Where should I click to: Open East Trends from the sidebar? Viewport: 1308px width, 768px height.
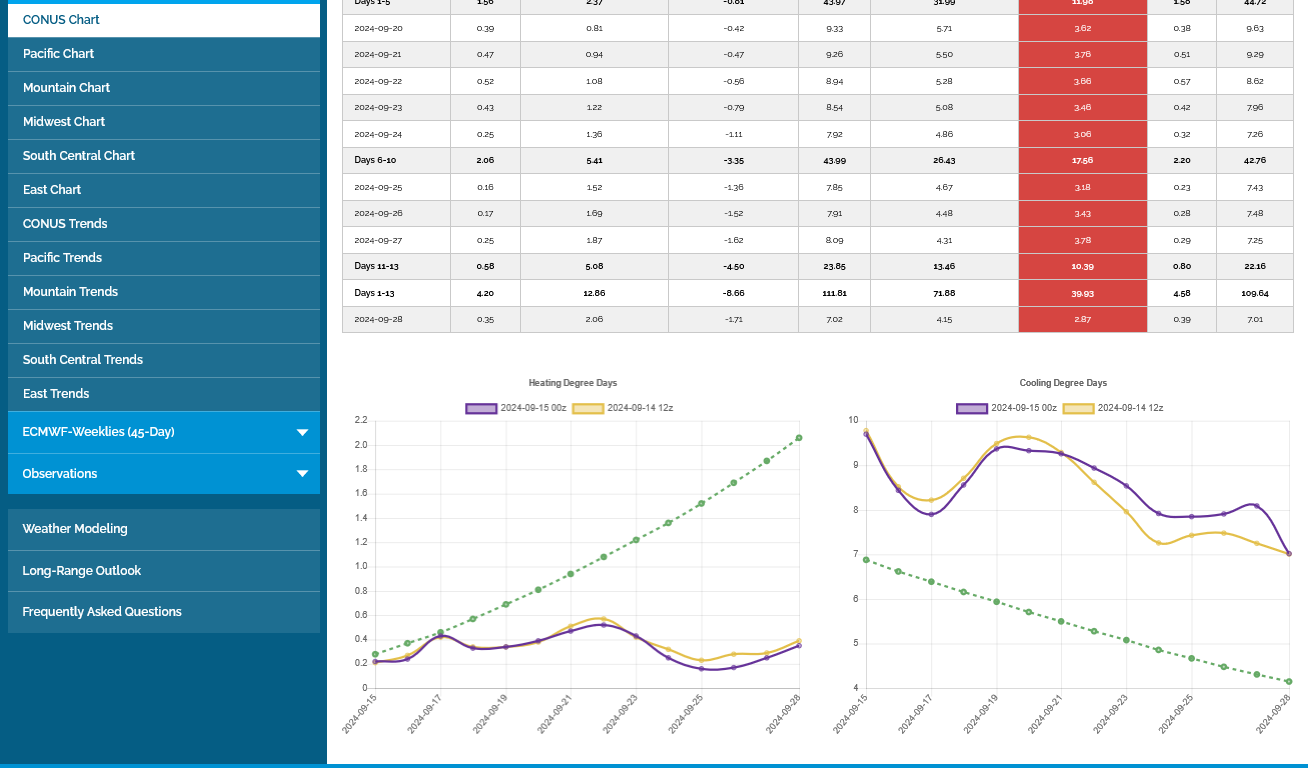tap(56, 394)
